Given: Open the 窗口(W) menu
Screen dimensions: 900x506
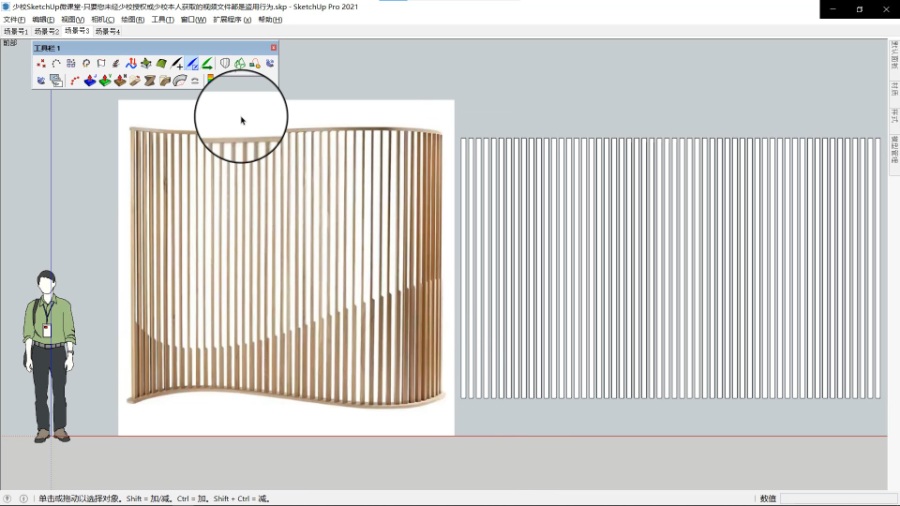Looking at the screenshot, I should [193, 20].
